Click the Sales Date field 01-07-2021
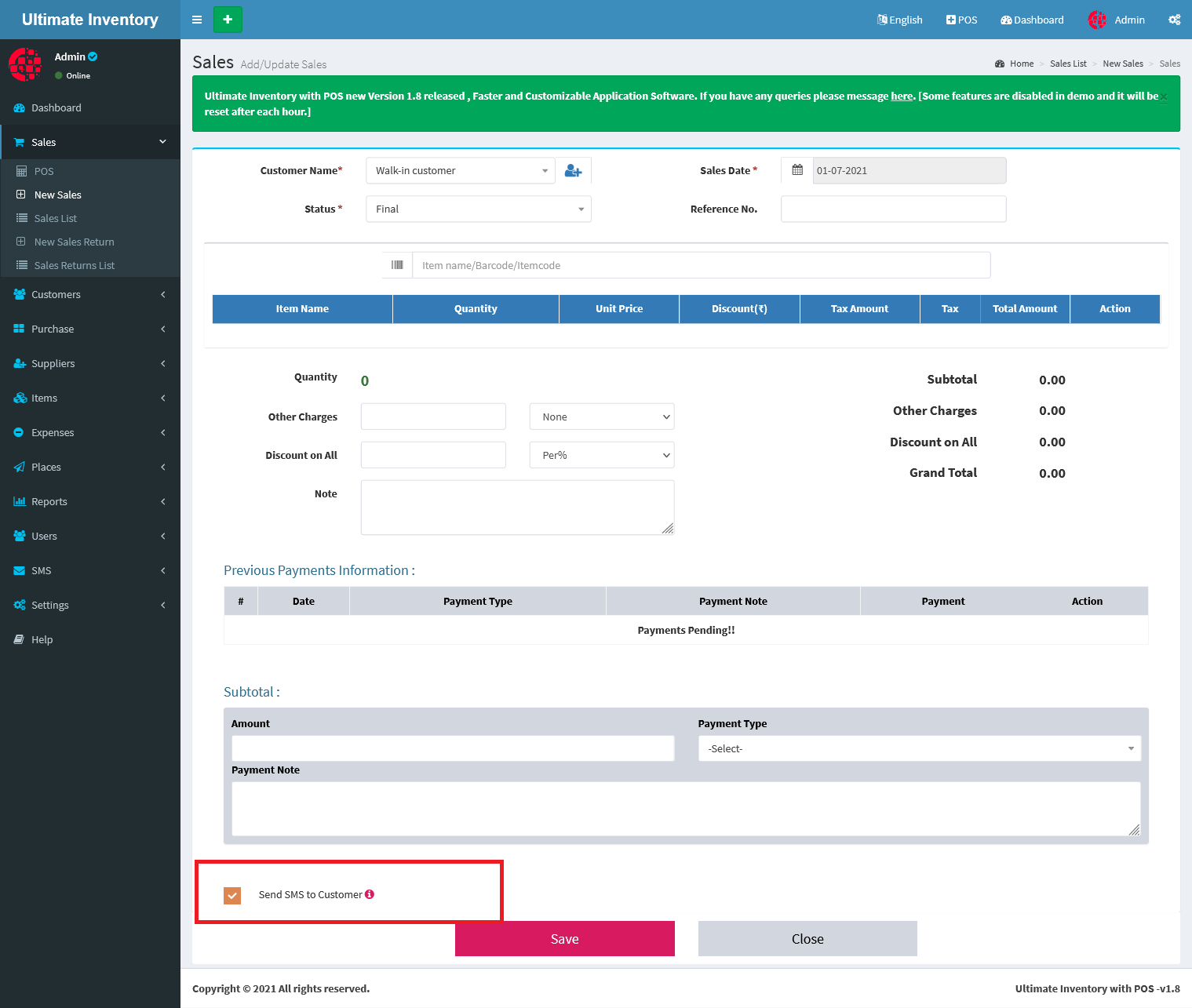1192x1008 pixels. pos(909,170)
